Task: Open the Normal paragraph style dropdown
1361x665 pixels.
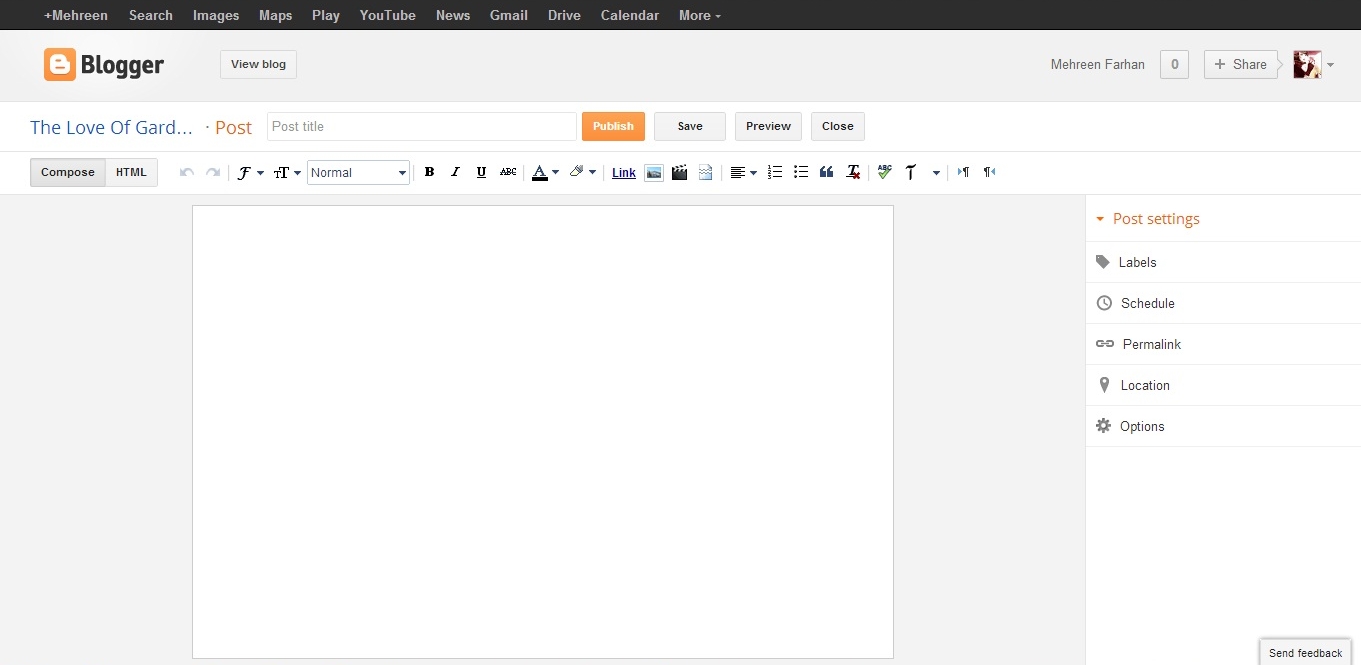Action: pyautogui.click(x=358, y=172)
